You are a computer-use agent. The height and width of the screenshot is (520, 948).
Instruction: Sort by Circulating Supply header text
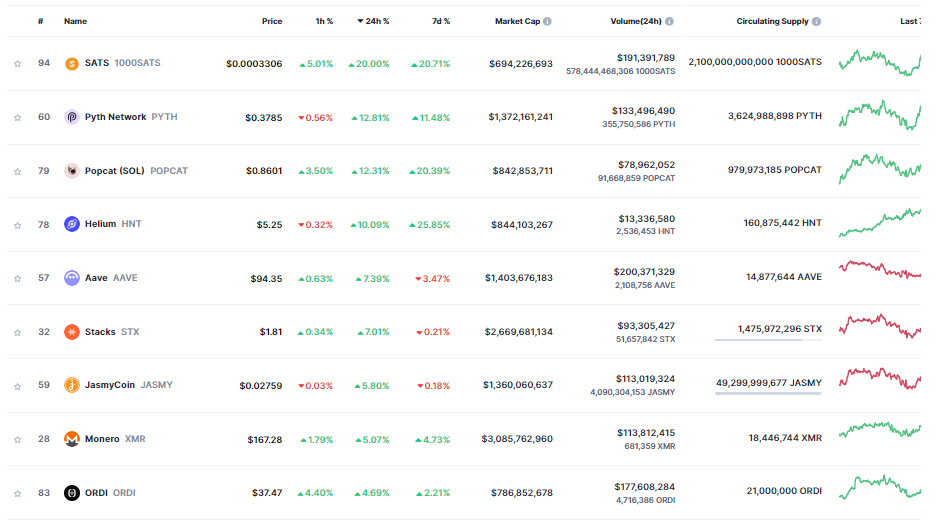click(x=772, y=21)
